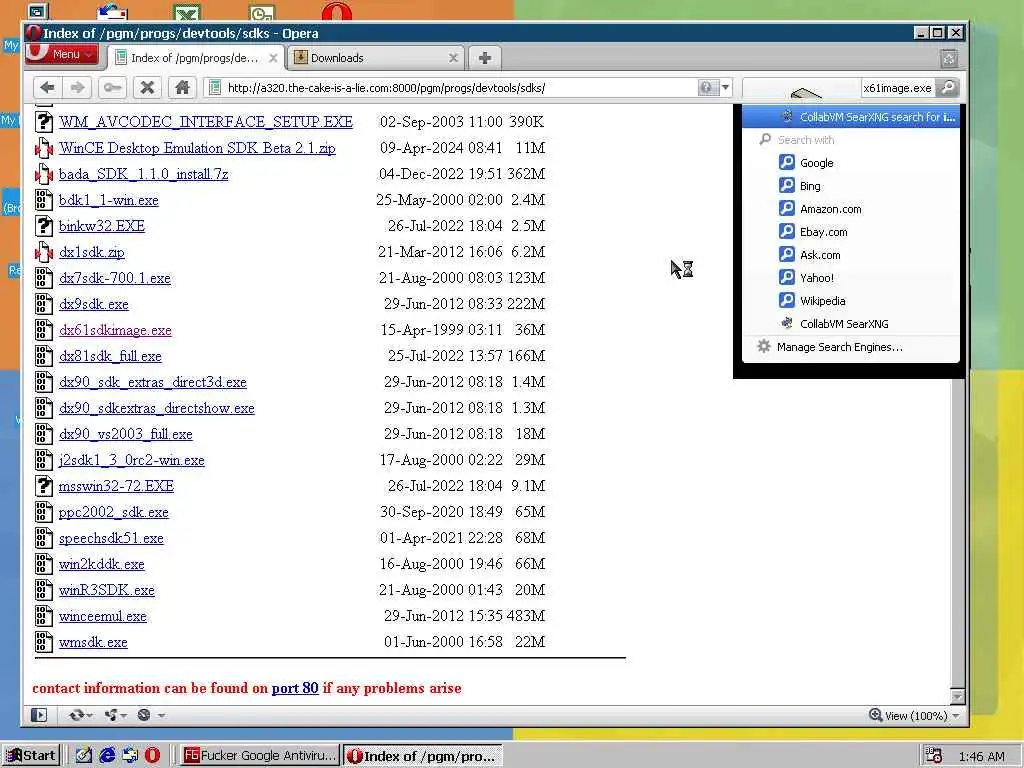
Task: Click speechsdk51.exe link
Action: (111, 539)
